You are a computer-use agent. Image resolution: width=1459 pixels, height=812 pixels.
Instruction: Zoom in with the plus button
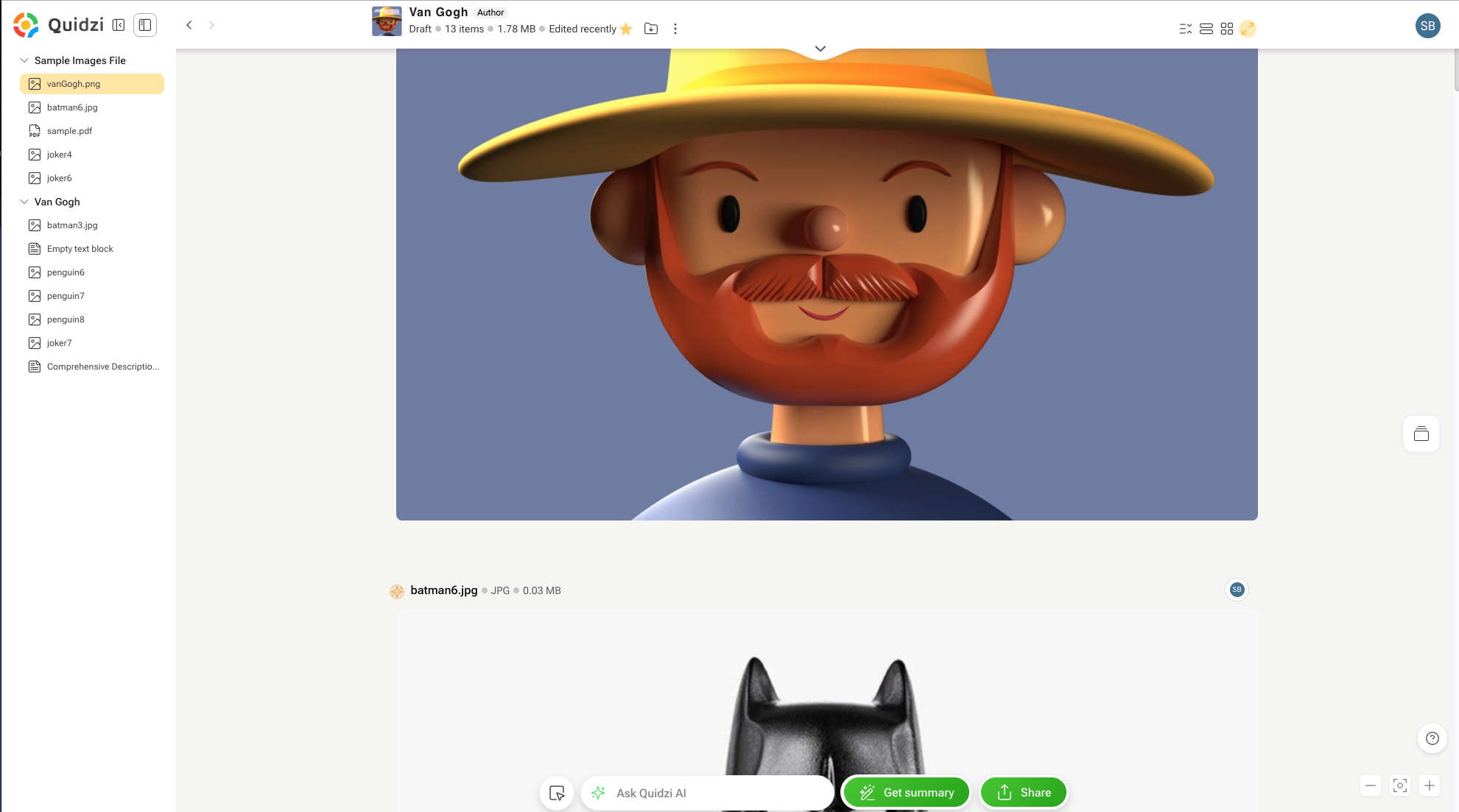(1429, 785)
